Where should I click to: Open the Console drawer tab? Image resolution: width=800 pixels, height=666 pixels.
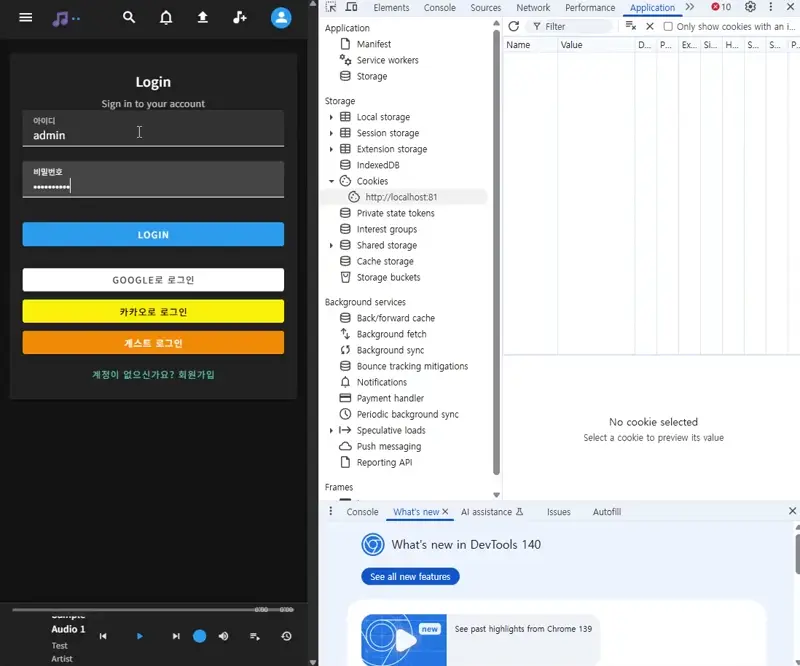point(362,512)
